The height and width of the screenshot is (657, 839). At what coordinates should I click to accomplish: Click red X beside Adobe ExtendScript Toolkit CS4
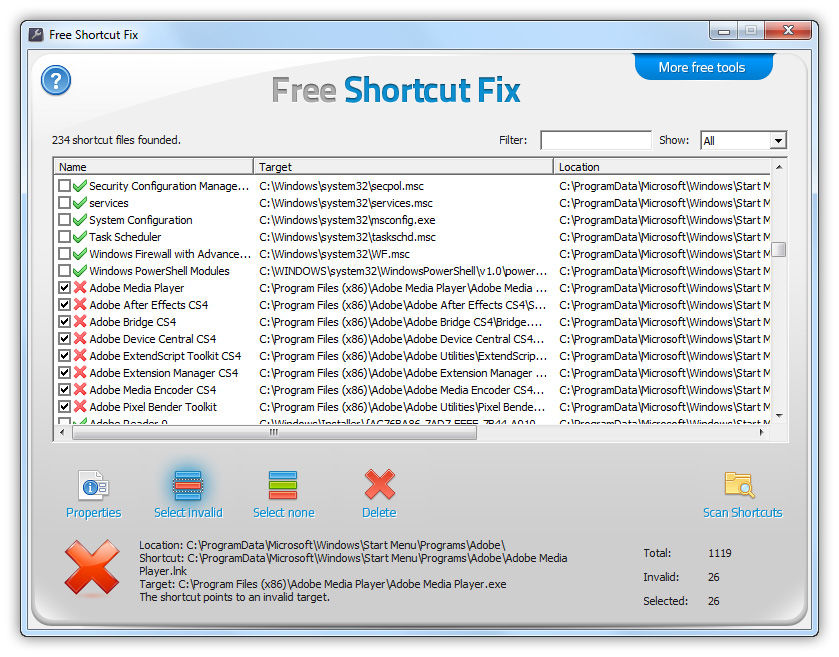click(80, 356)
